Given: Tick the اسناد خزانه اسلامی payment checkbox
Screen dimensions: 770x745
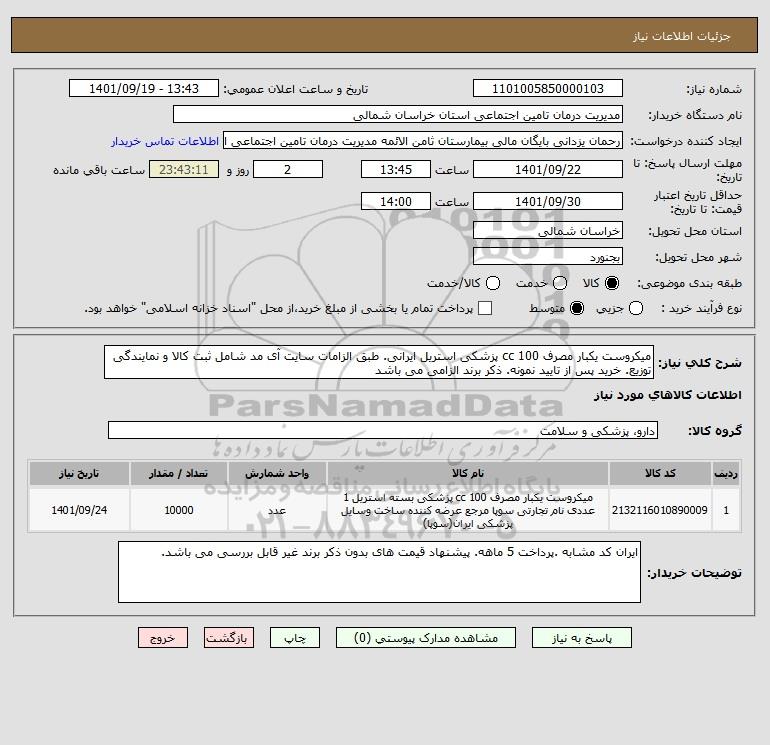Looking at the screenshot, I should (x=485, y=308).
